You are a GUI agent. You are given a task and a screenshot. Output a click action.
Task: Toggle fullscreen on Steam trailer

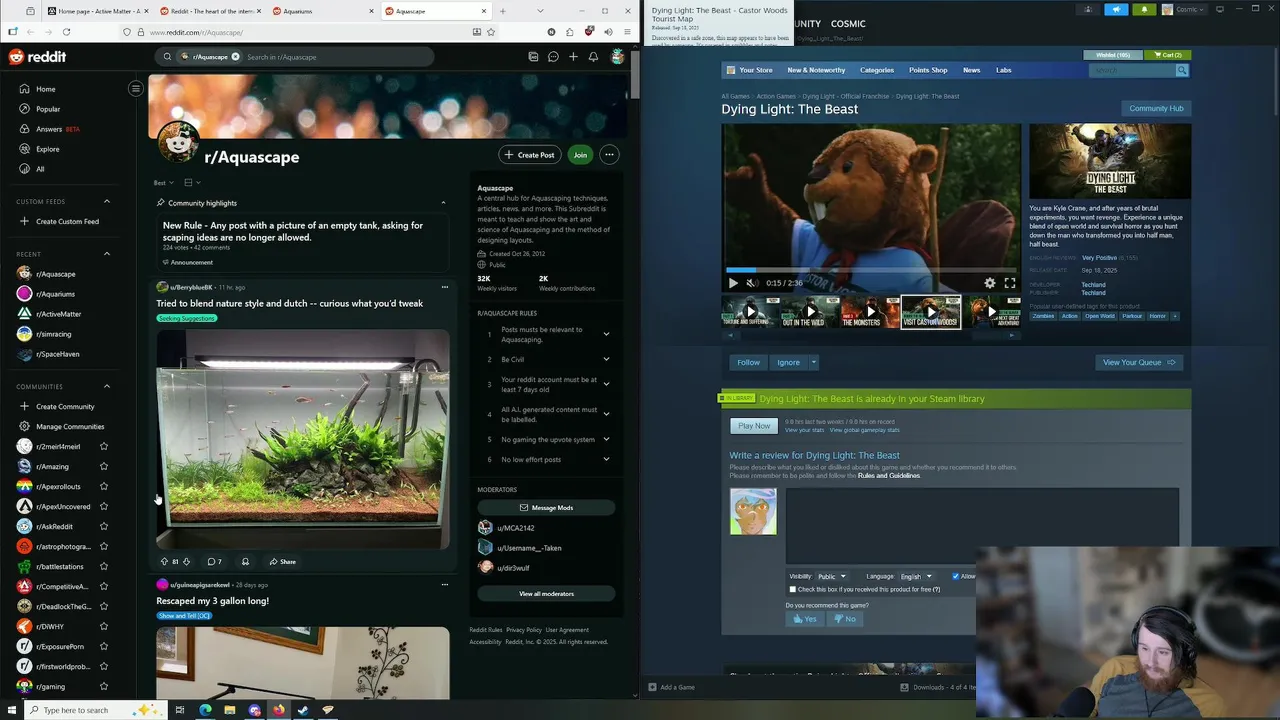point(1010,283)
